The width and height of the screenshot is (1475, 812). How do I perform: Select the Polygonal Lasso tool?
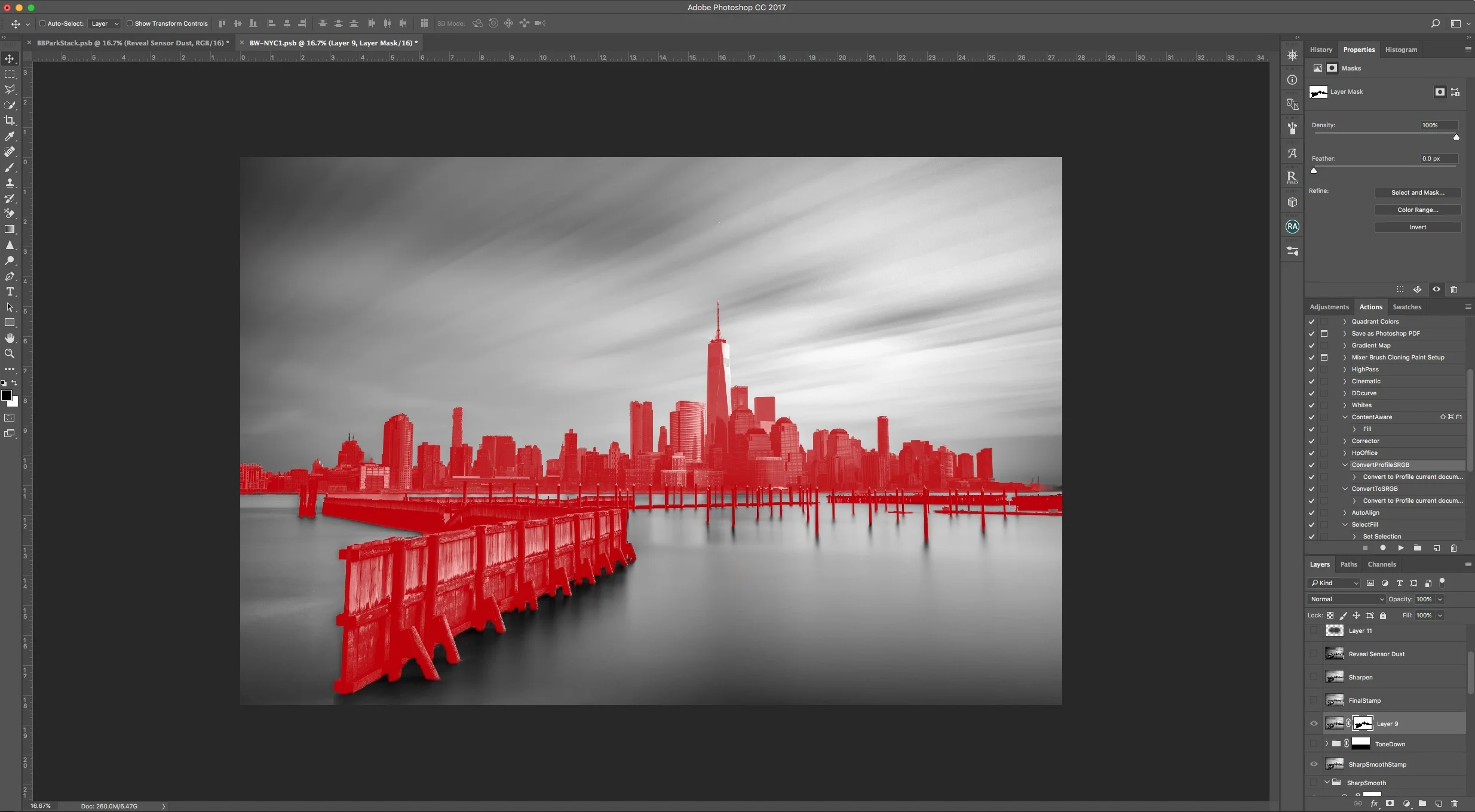10,90
